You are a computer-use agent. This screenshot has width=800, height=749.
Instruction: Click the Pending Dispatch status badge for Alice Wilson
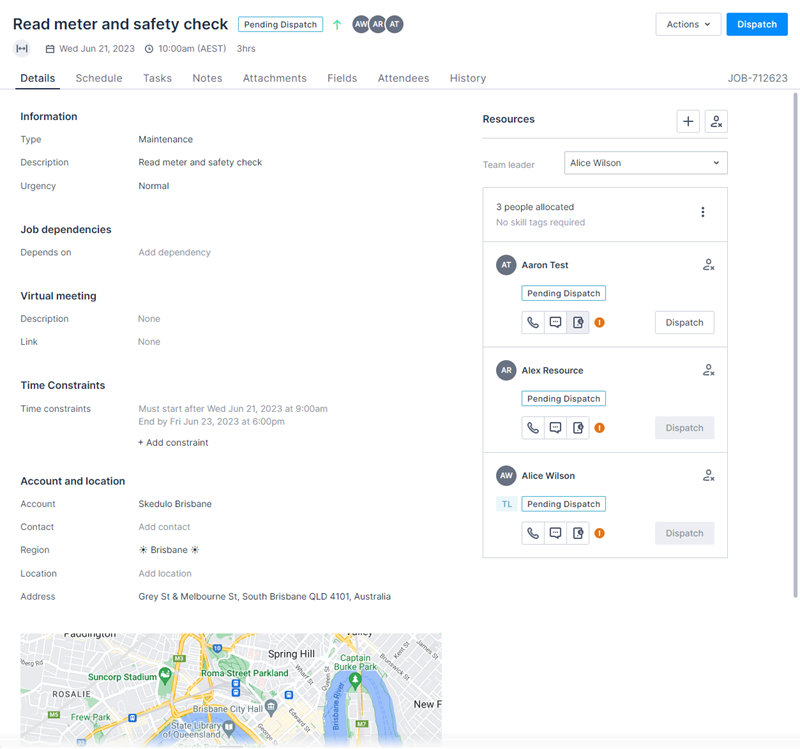coord(563,503)
